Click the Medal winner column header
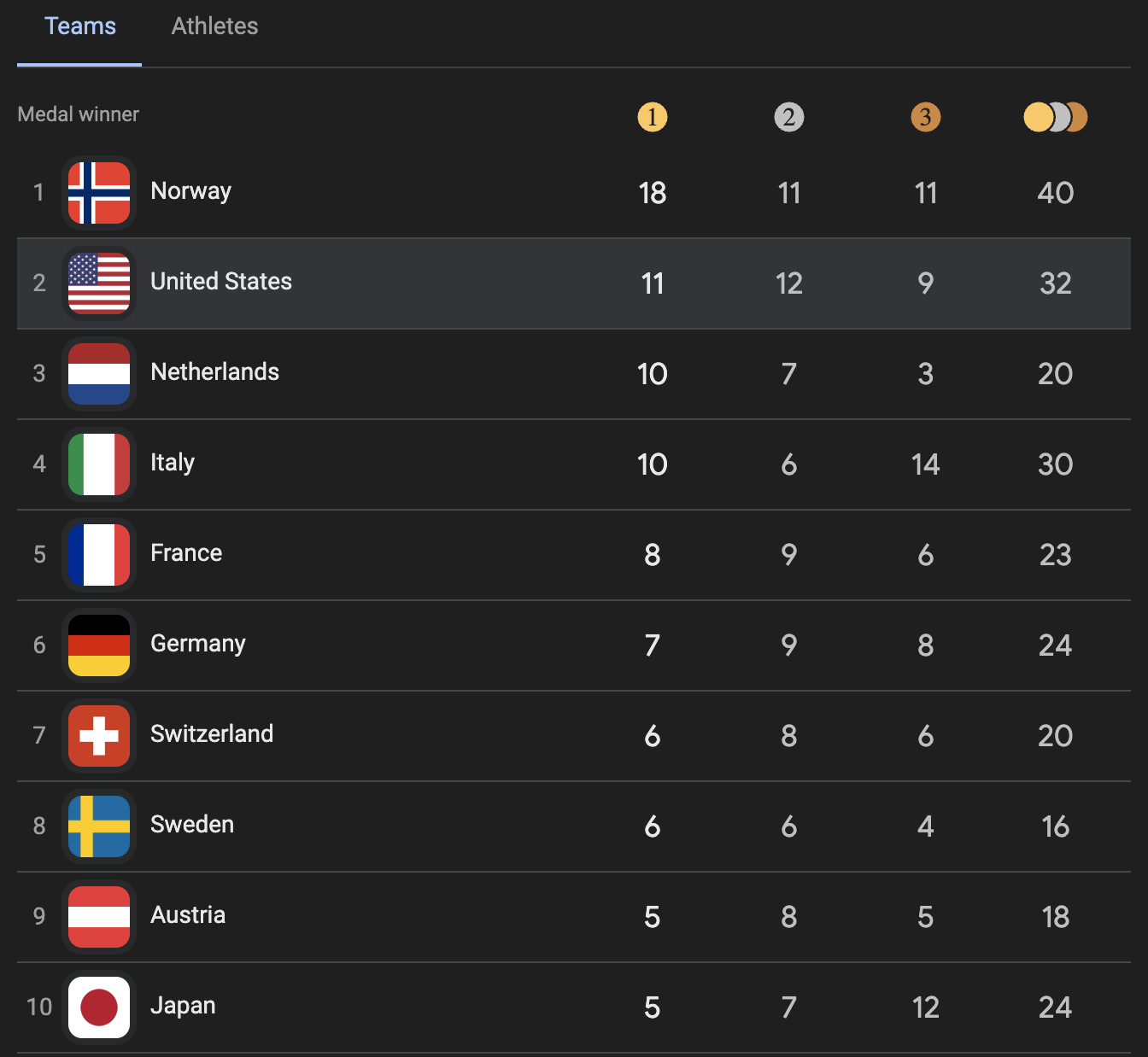Image resolution: width=1148 pixels, height=1057 pixels. 78,114
